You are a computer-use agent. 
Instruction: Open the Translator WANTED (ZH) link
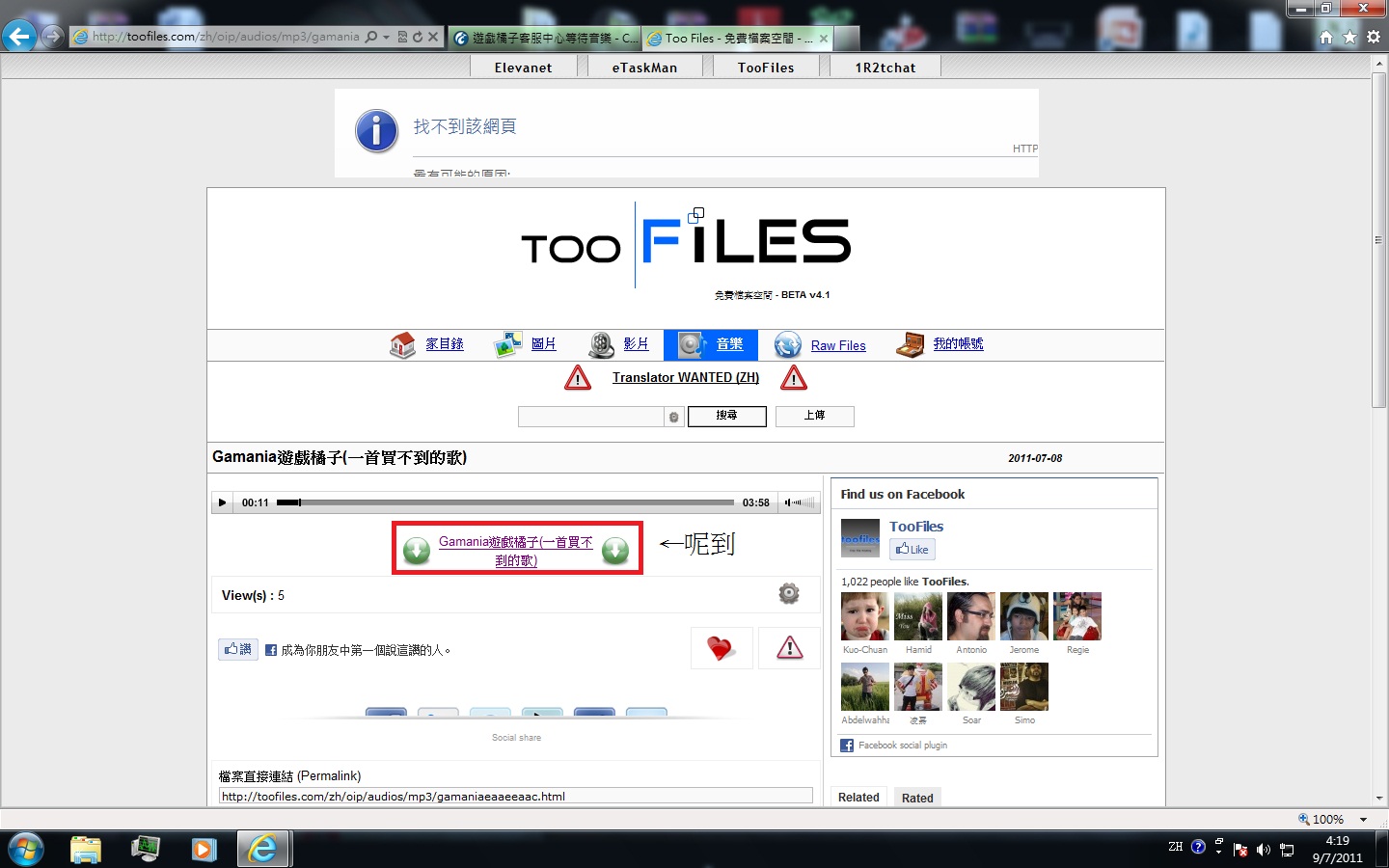686,377
